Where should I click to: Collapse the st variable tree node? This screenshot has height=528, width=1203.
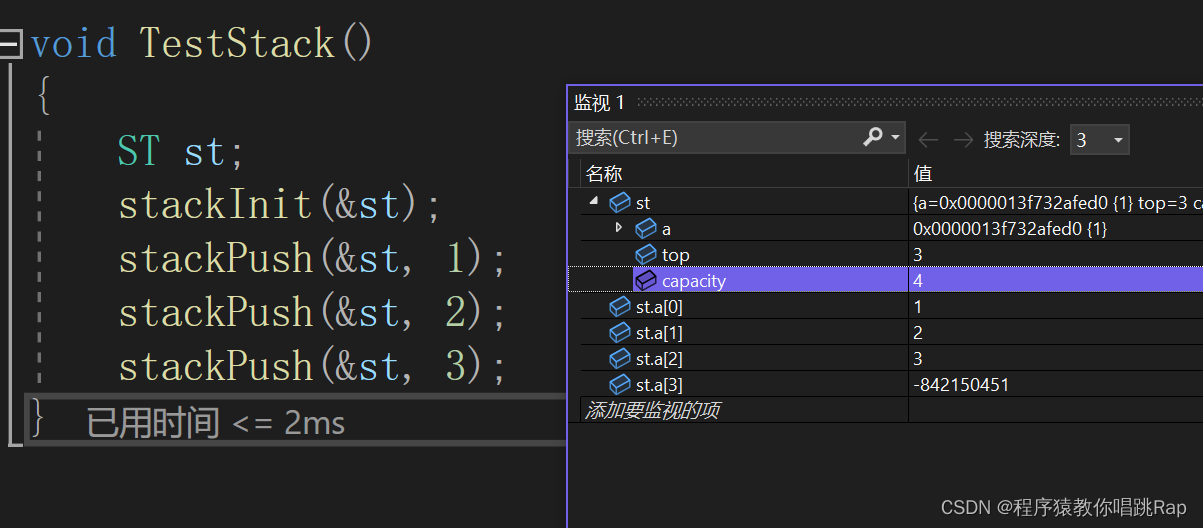(x=595, y=202)
